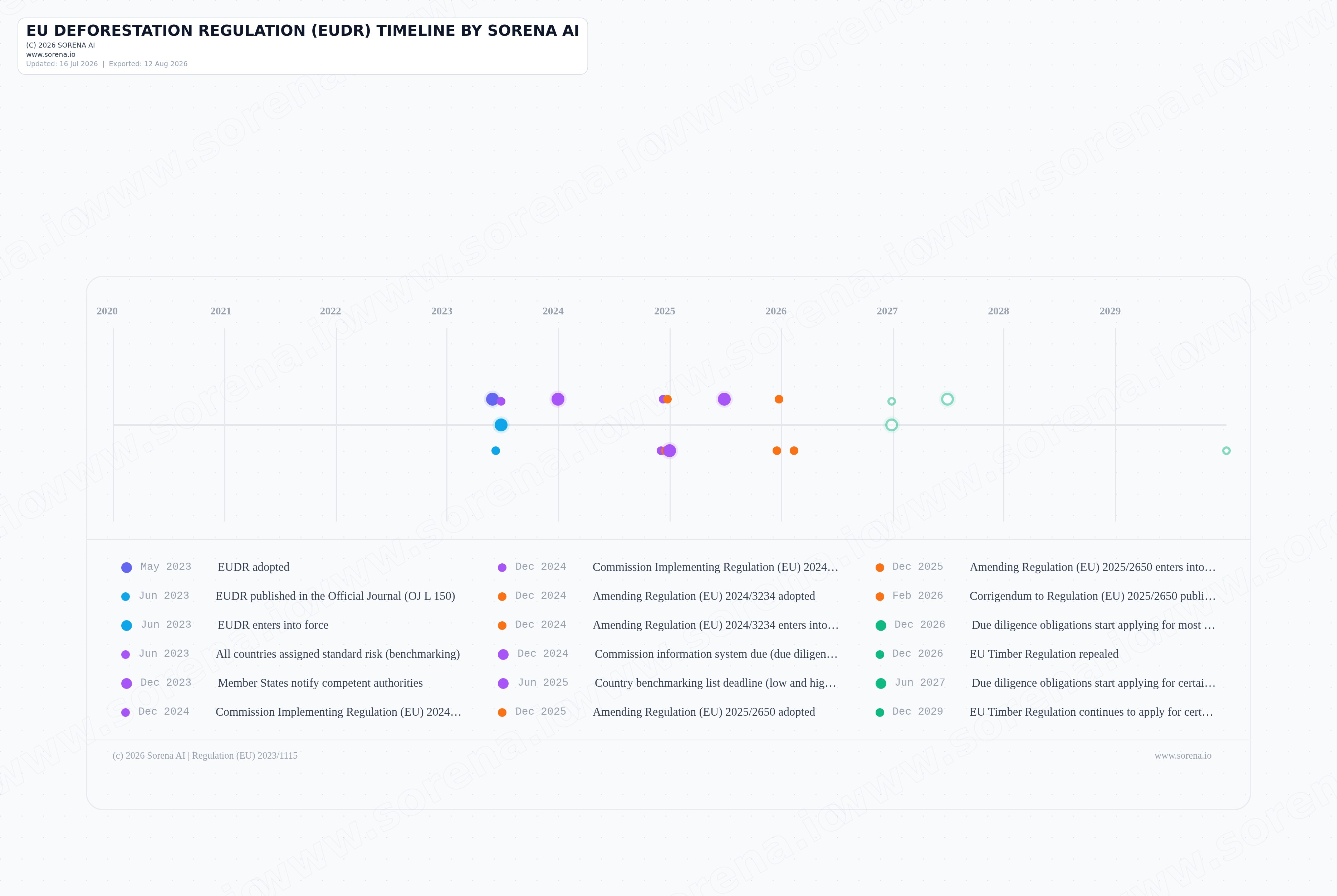The width and height of the screenshot is (1337, 896).
Task: Select the small hollow green ring above the axis at 2027
Action: click(x=891, y=401)
